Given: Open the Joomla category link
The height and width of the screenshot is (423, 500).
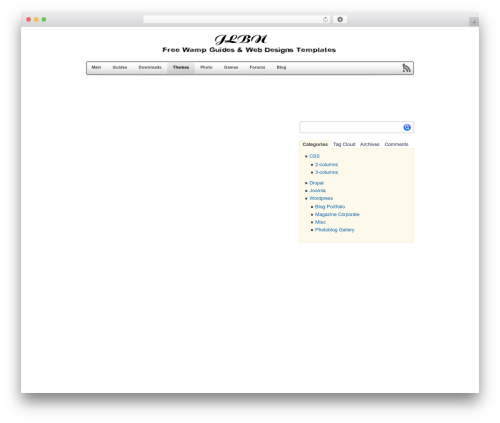Looking at the screenshot, I should pos(317,191).
